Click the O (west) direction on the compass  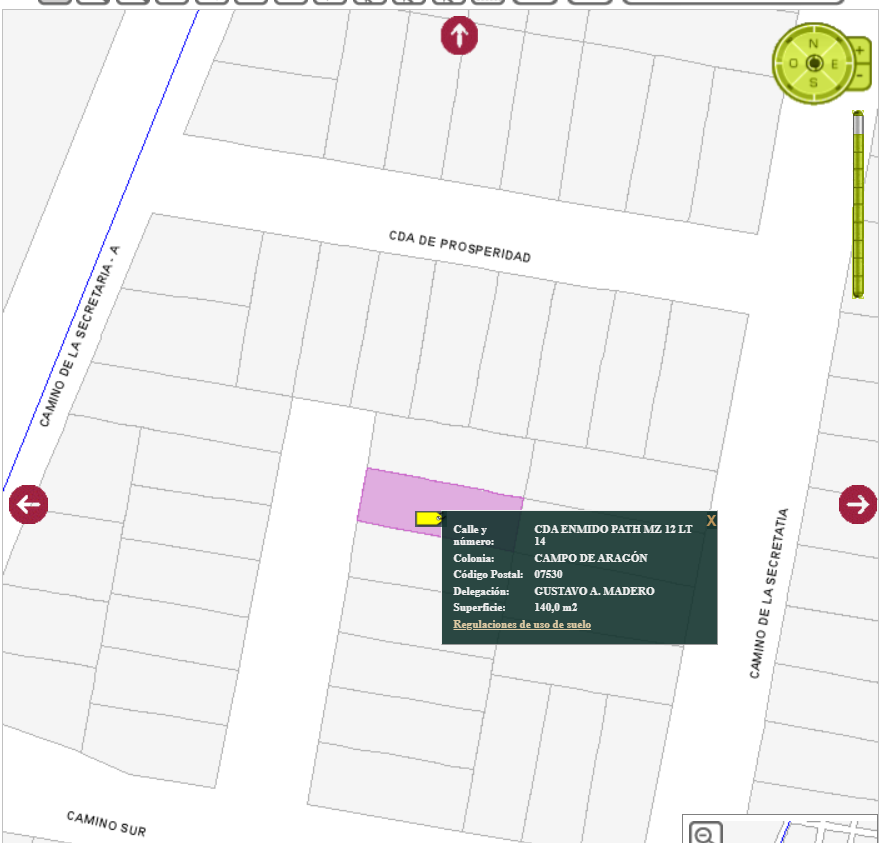pos(793,63)
